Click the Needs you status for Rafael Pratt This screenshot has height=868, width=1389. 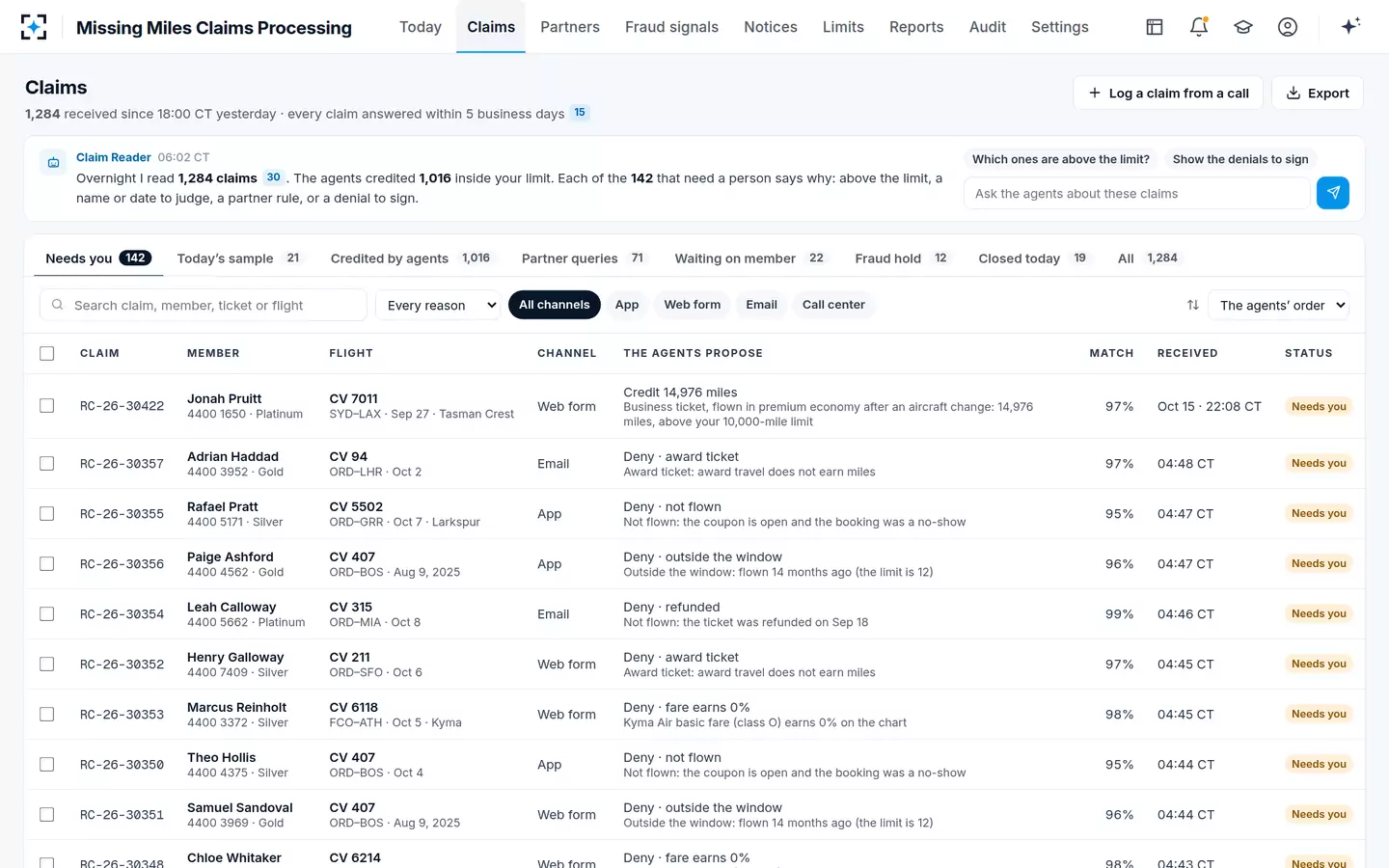click(1319, 514)
